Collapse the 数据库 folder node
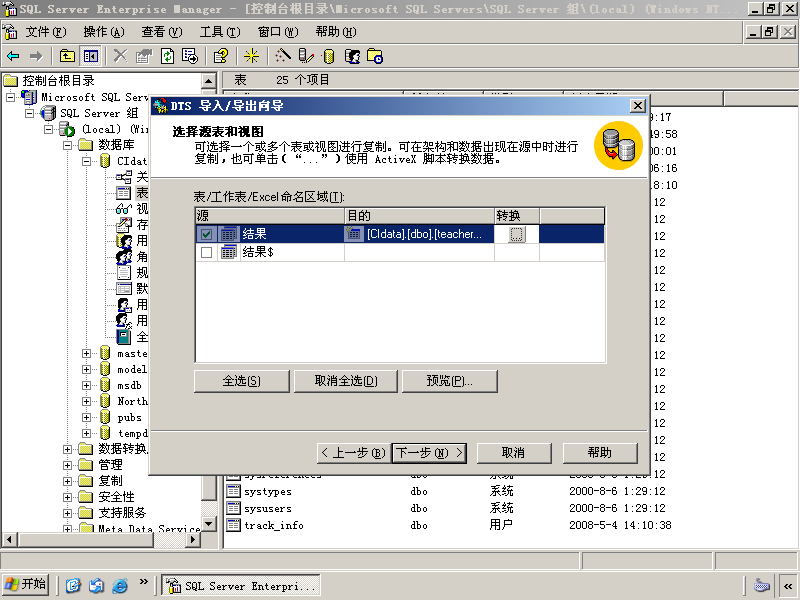Screen dimensions: 800x600 click(x=67, y=145)
